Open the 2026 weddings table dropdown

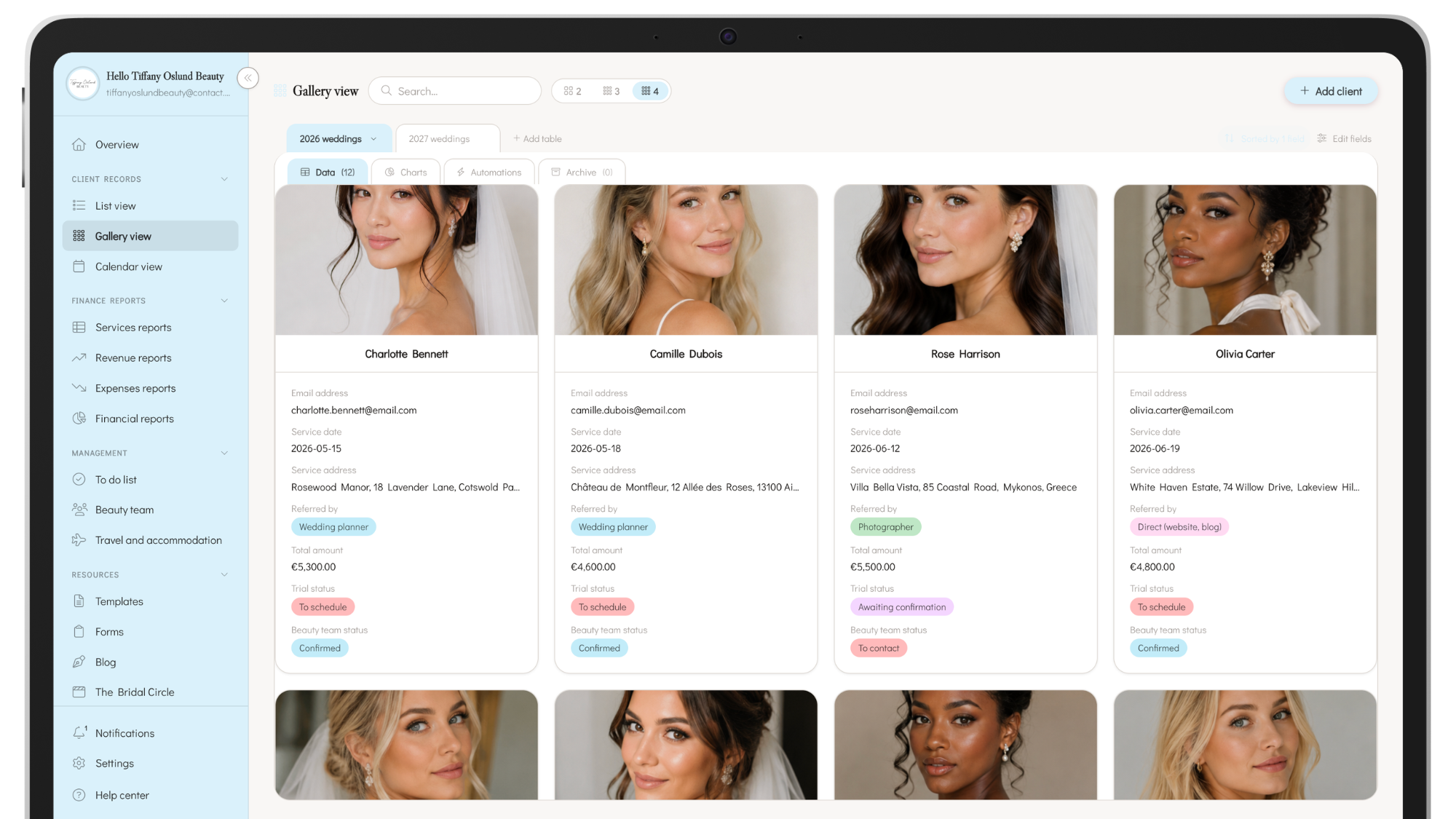[373, 139]
